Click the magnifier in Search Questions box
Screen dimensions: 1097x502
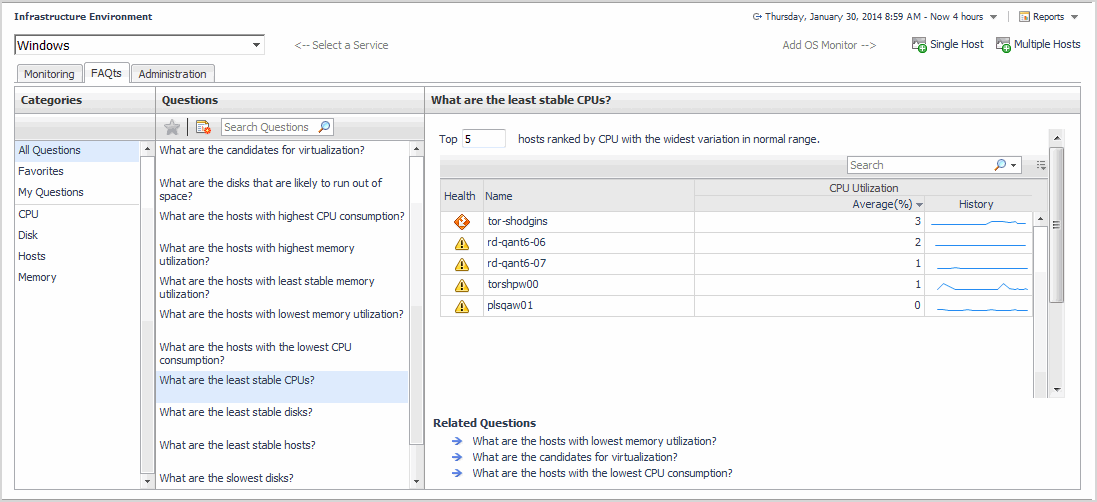point(324,127)
